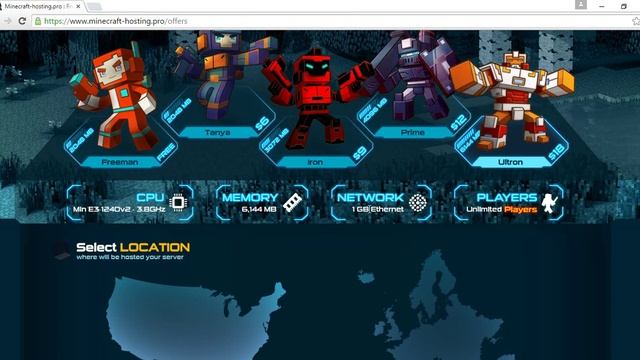This screenshot has width=640, height=360.
Task: Select the Freeman free plan
Action: pyautogui.click(x=120, y=162)
